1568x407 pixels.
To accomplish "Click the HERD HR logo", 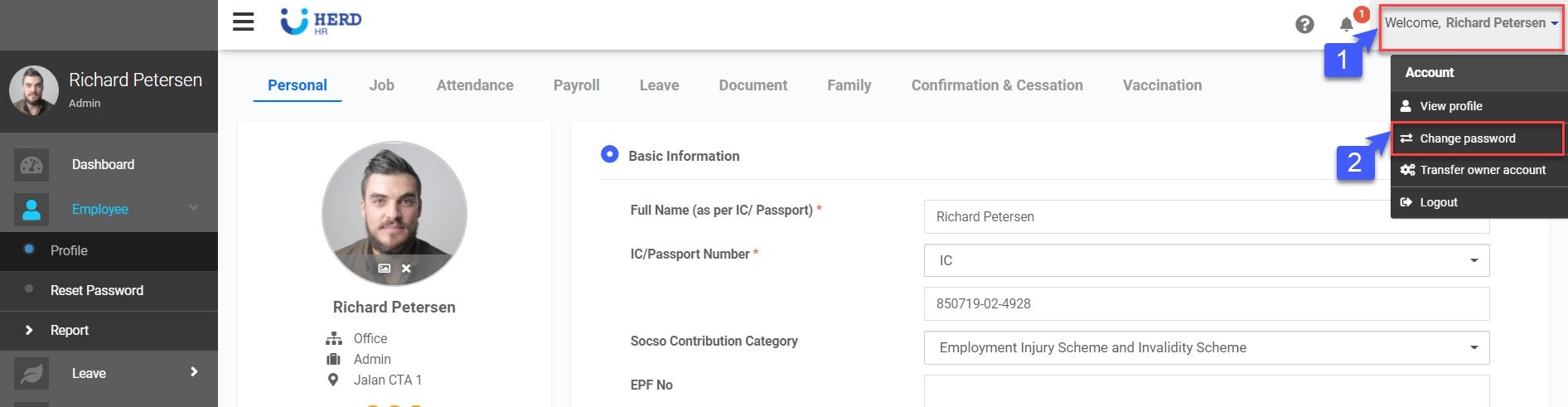I will [x=322, y=22].
